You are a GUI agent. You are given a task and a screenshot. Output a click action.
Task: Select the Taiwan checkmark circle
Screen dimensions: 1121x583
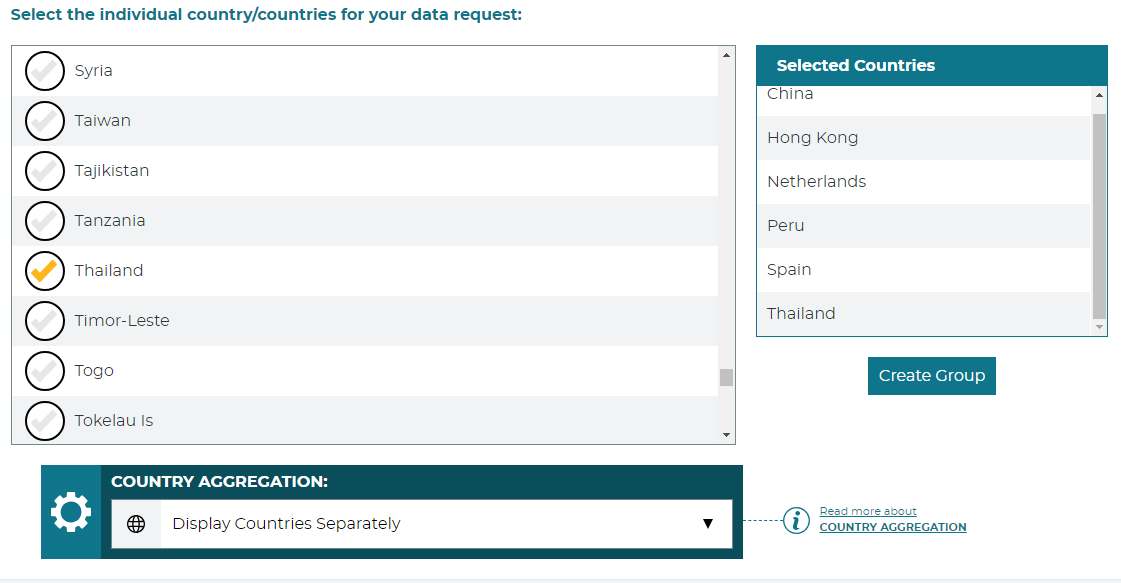(44, 121)
